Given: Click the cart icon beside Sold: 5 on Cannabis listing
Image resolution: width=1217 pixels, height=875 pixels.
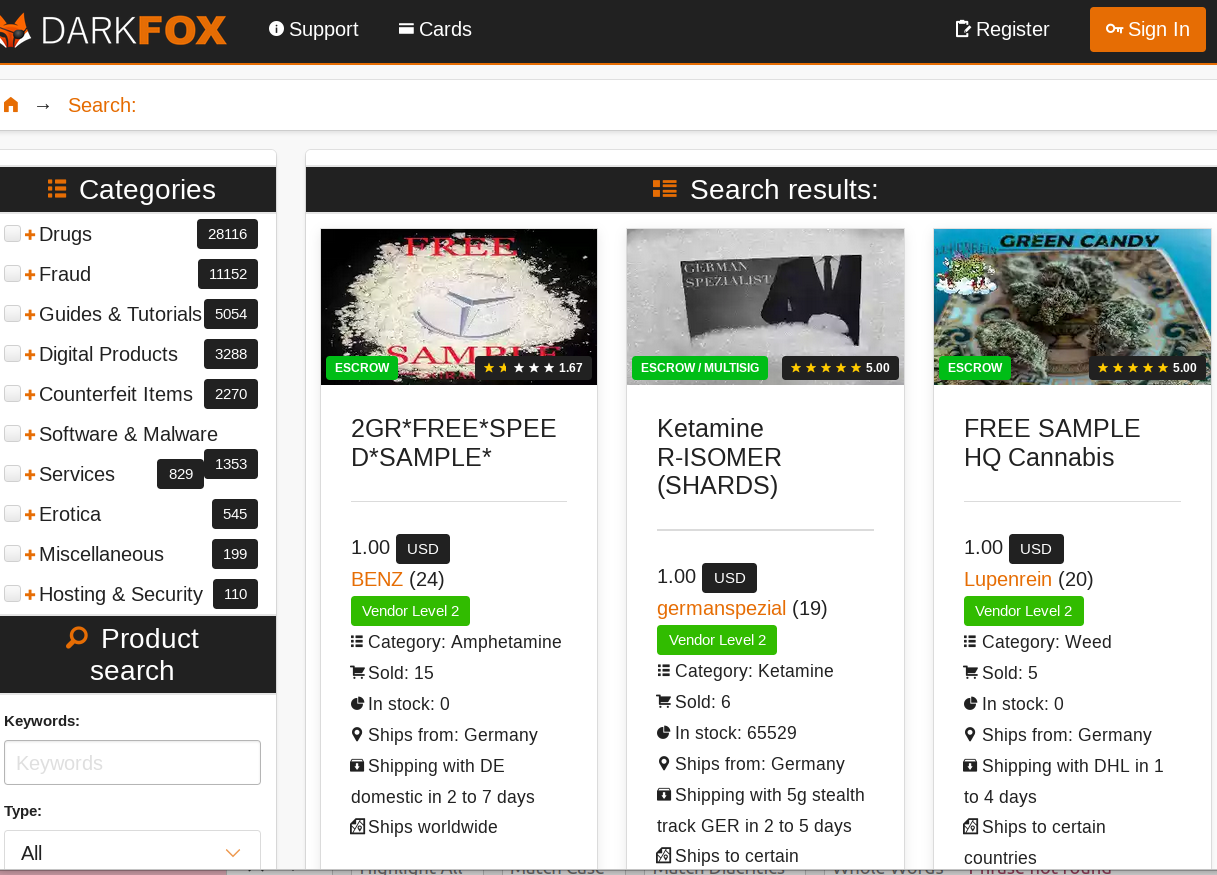Looking at the screenshot, I should point(969,672).
